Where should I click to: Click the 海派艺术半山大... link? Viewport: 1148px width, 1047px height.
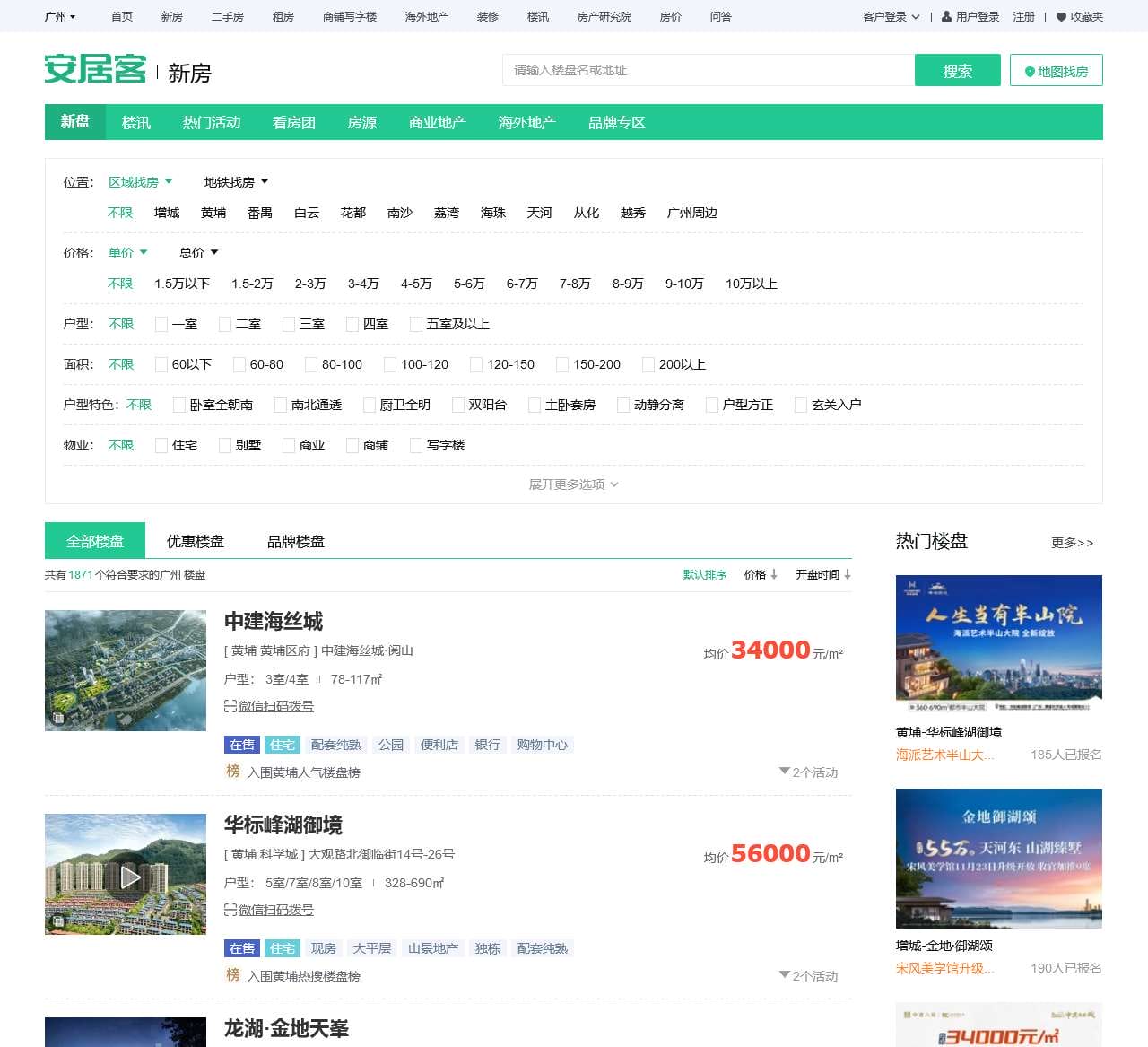[944, 755]
